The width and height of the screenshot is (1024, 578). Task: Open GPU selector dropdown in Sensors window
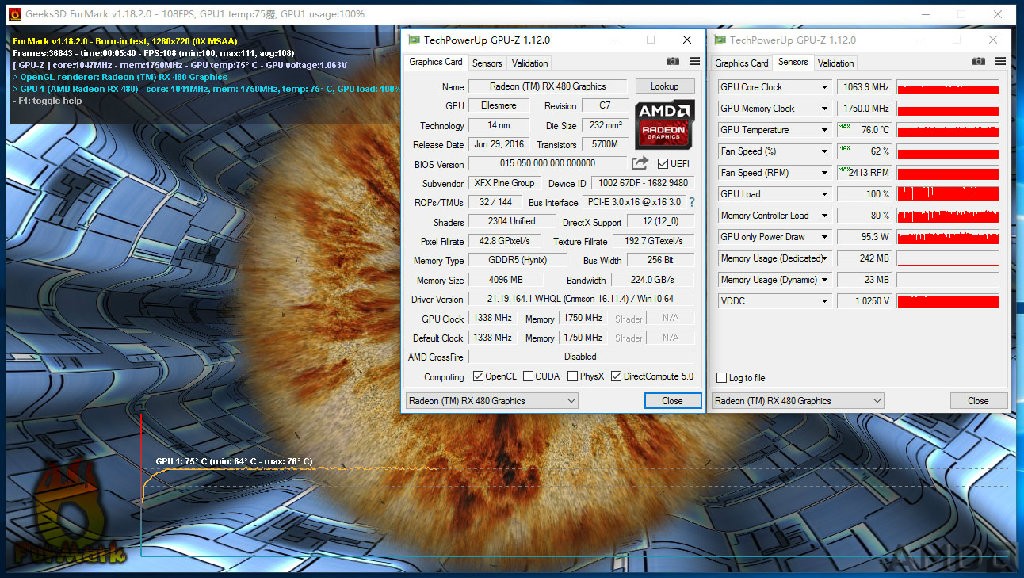point(798,400)
